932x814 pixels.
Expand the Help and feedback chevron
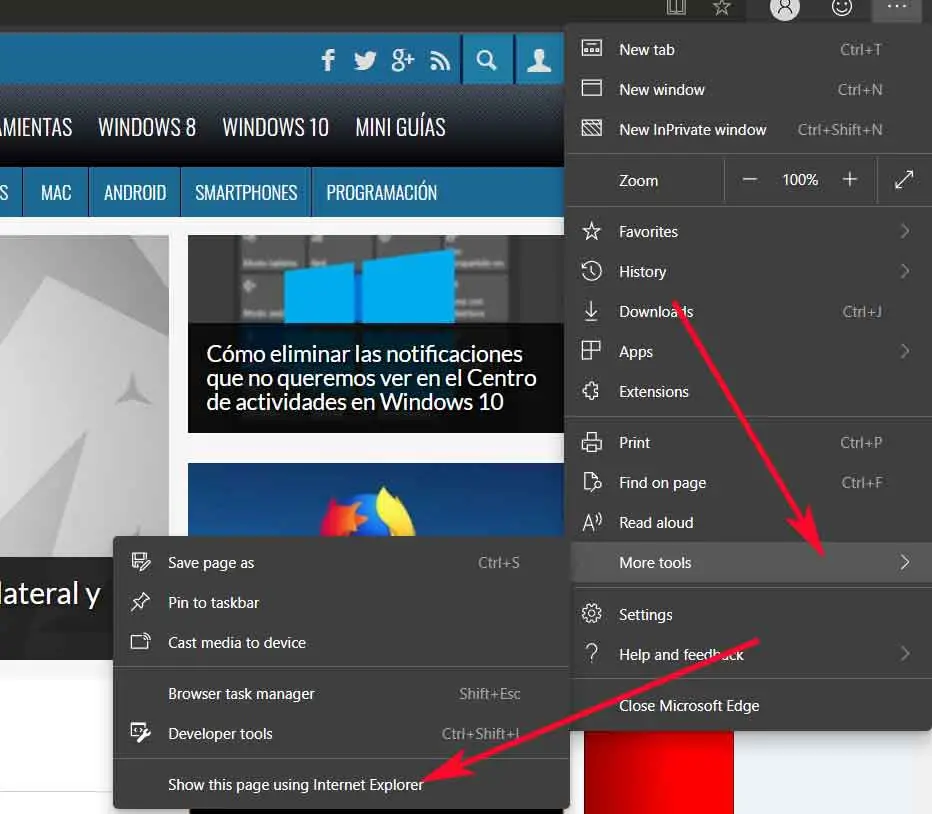coord(904,653)
